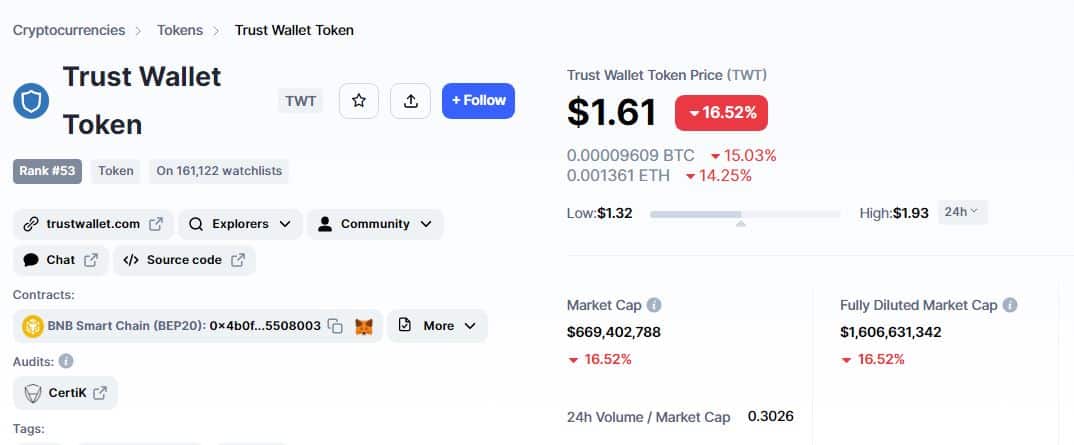Expand the Explorers dropdown
This screenshot has width=1074, height=445.
point(240,224)
